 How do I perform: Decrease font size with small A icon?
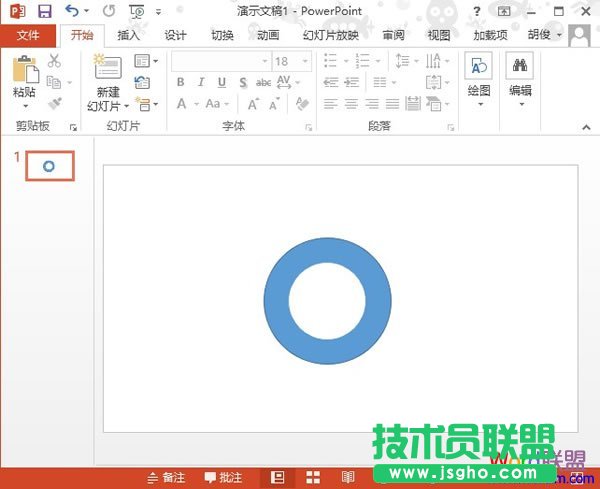[274, 104]
